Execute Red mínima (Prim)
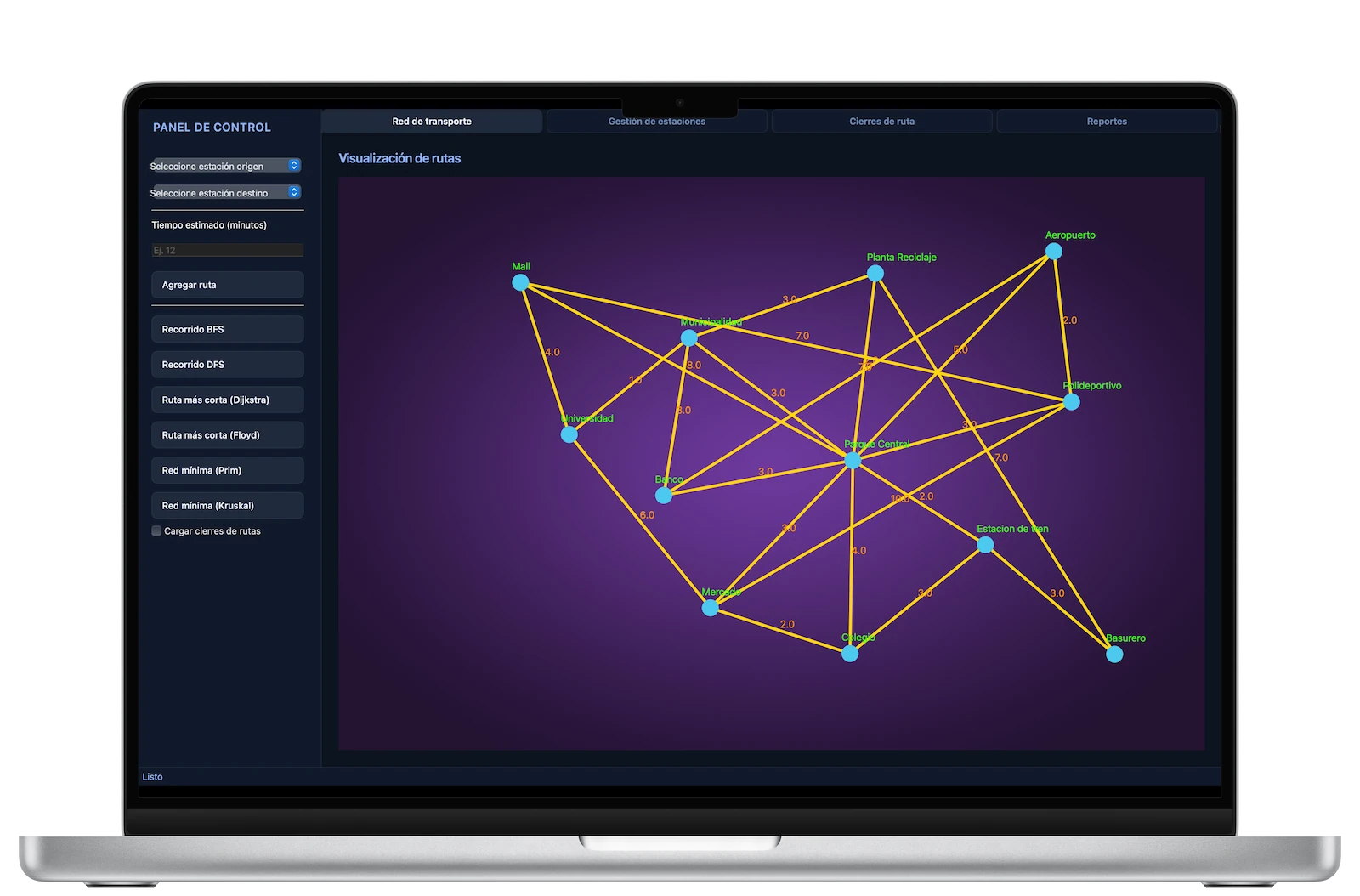 pyautogui.click(x=227, y=469)
